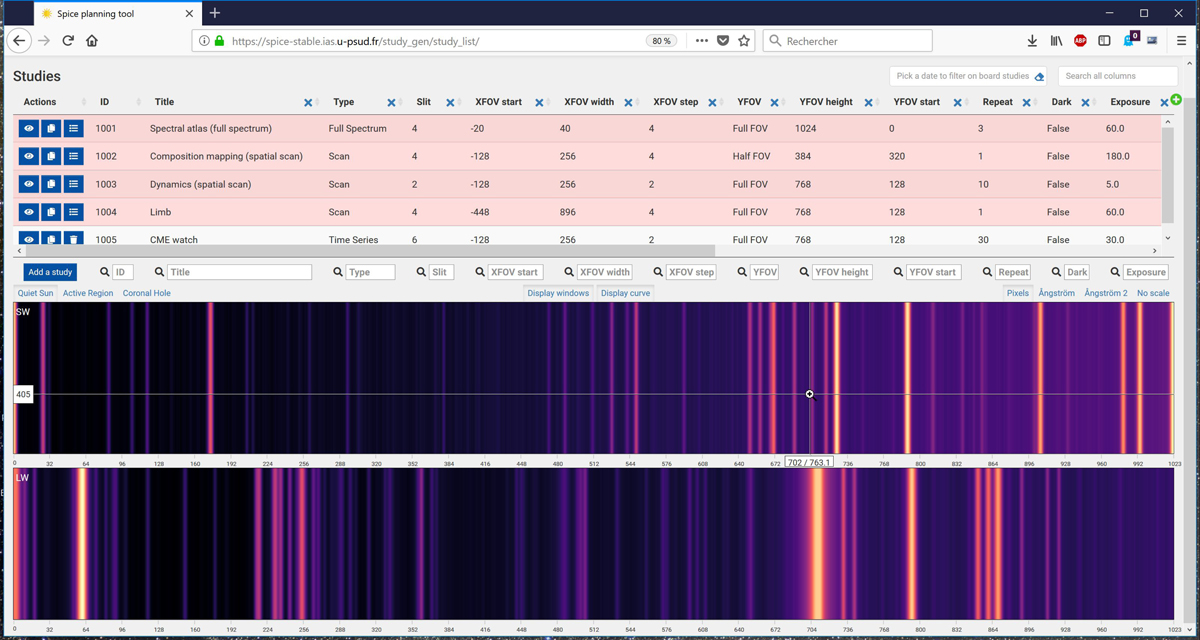This screenshot has height=640, width=1200.
Task: Click the Search all columns field
Action: [x=1117, y=76]
